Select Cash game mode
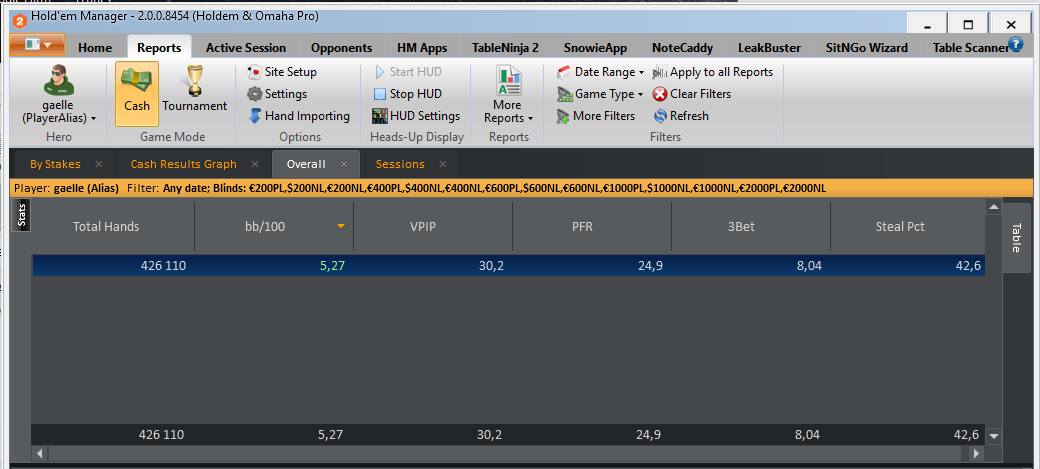The width and height of the screenshot is (1040, 469). (x=137, y=94)
